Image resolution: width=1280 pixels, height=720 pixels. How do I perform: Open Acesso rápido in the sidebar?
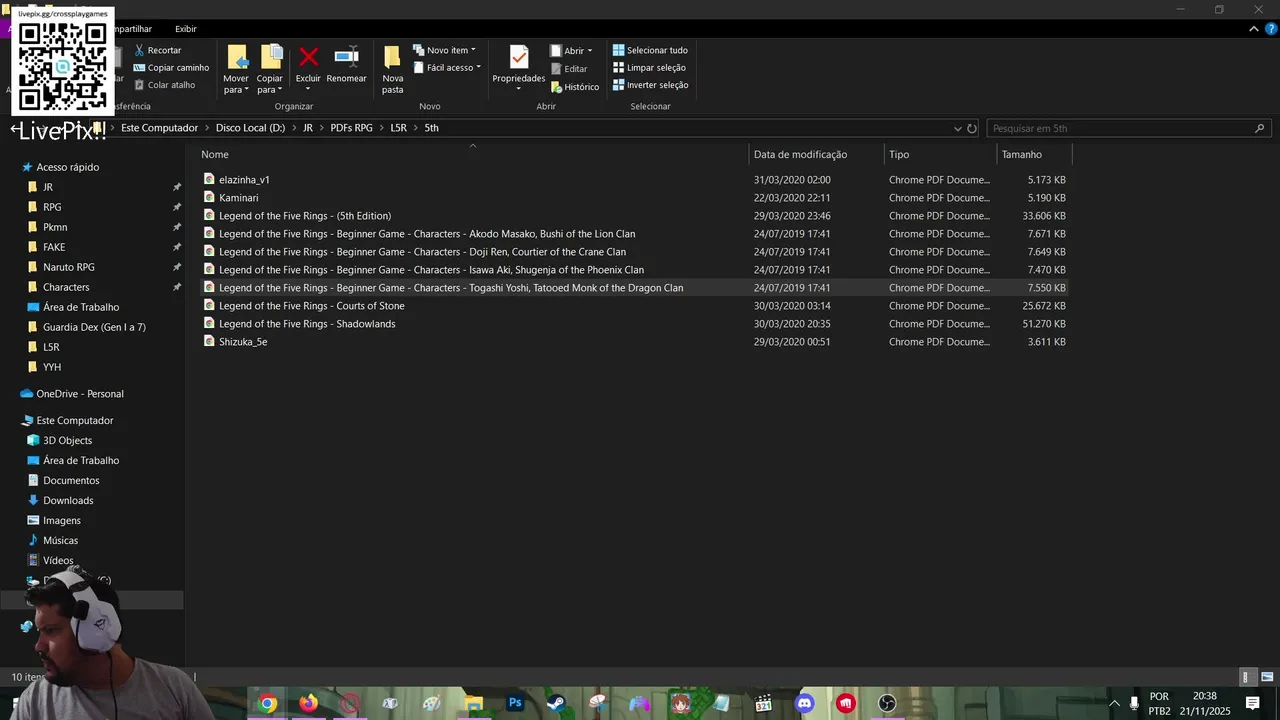click(x=68, y=167)
